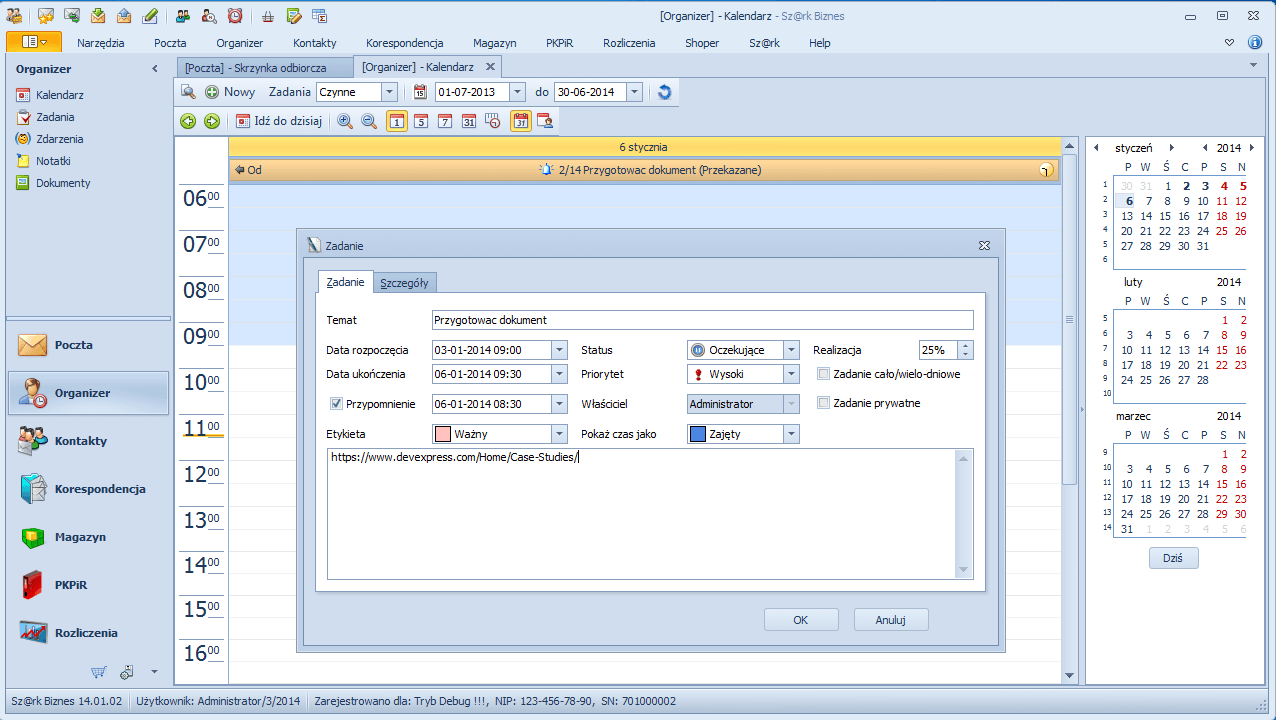This screenshot has height=720, width=1276.
Task: Click the zoom in magnifier icon
Action: pyautogui.click(x=345, y=121)
